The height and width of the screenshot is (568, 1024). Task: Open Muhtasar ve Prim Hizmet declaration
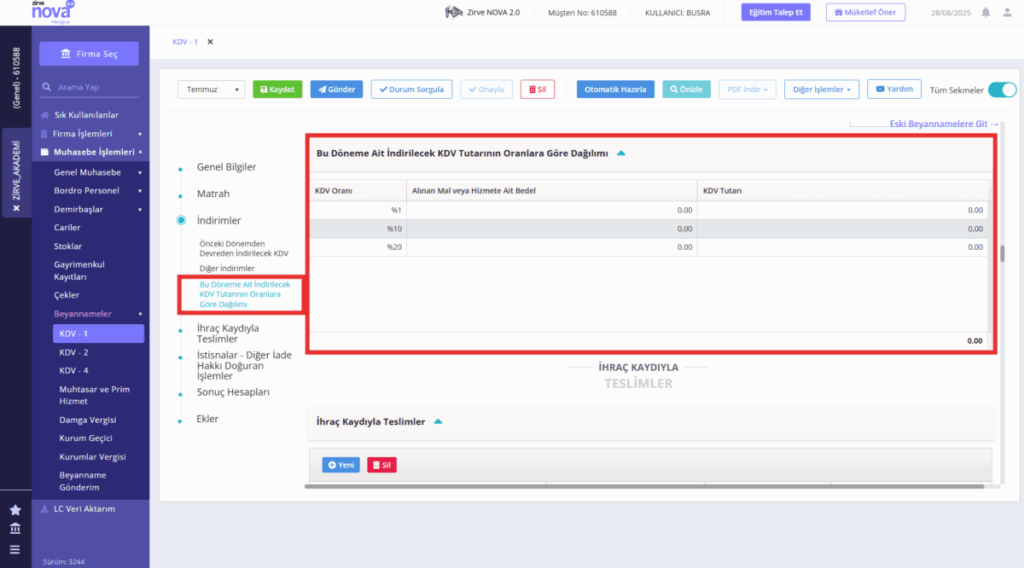coord(95,395)
